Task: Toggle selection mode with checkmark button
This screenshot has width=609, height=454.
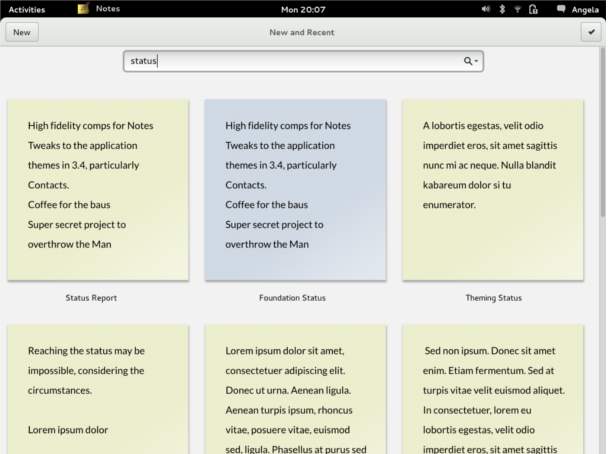Action: [591, 32]
